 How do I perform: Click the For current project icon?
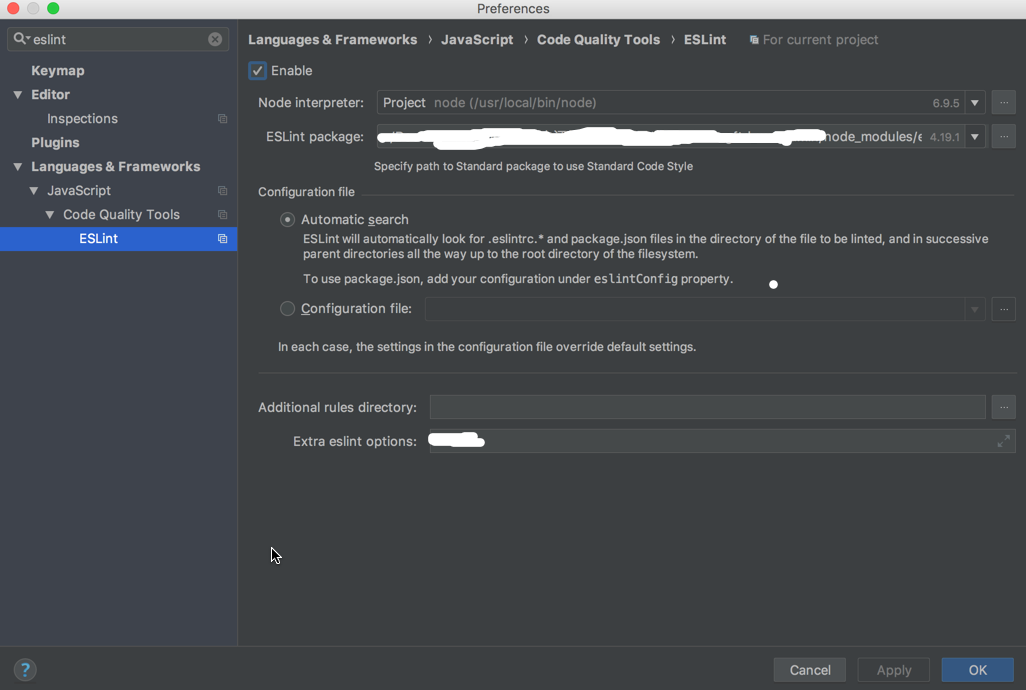[x=754, y=40]
